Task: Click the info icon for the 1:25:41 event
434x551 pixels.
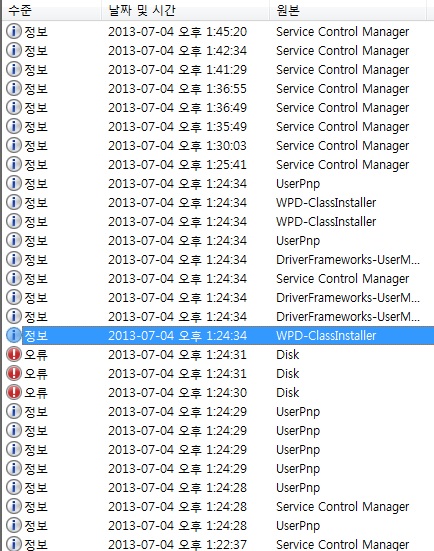Action: (14, 164)
